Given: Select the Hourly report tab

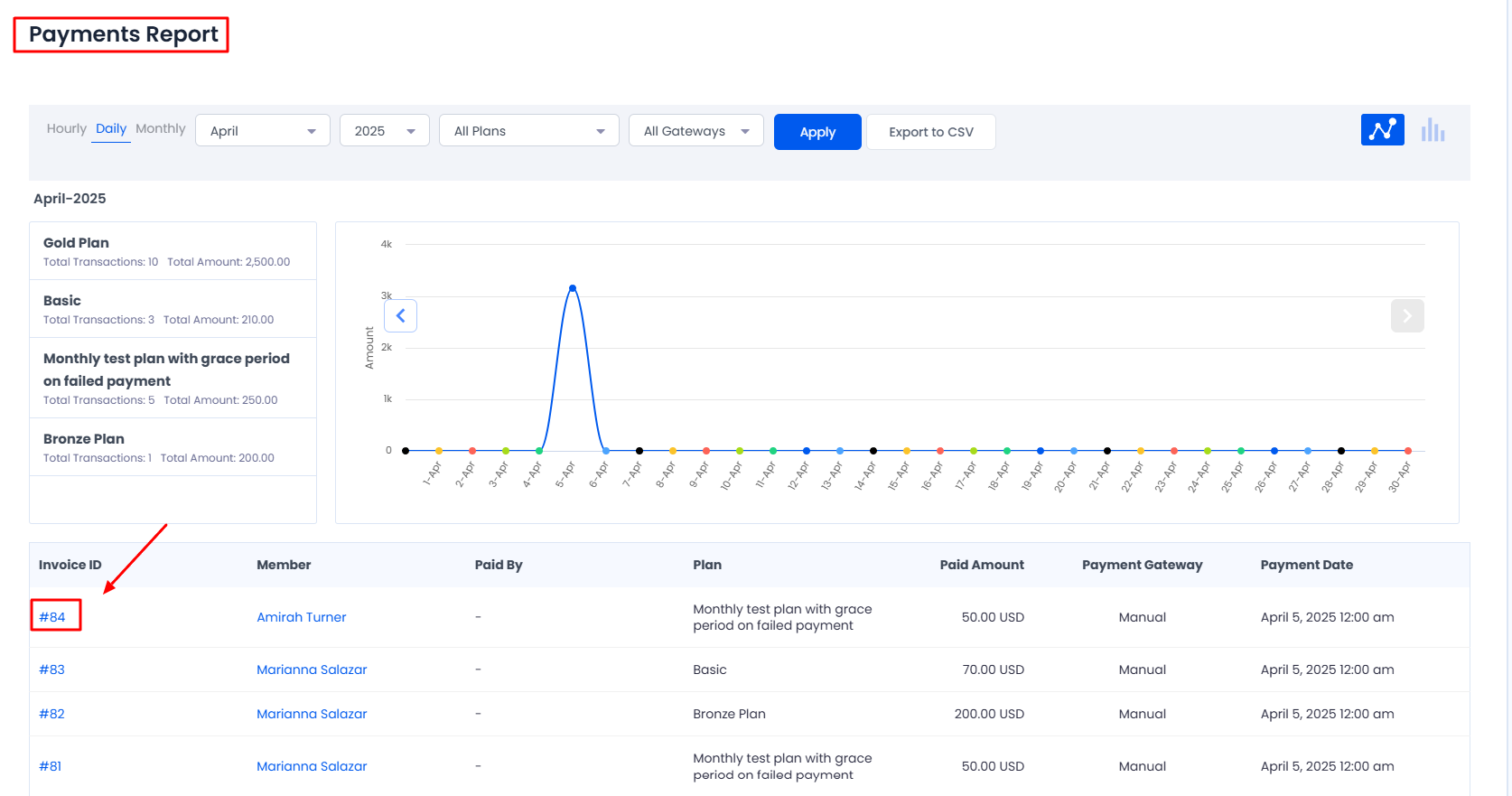Looking at the screenshot, I should pyautogui.click(x=66, y=129).
